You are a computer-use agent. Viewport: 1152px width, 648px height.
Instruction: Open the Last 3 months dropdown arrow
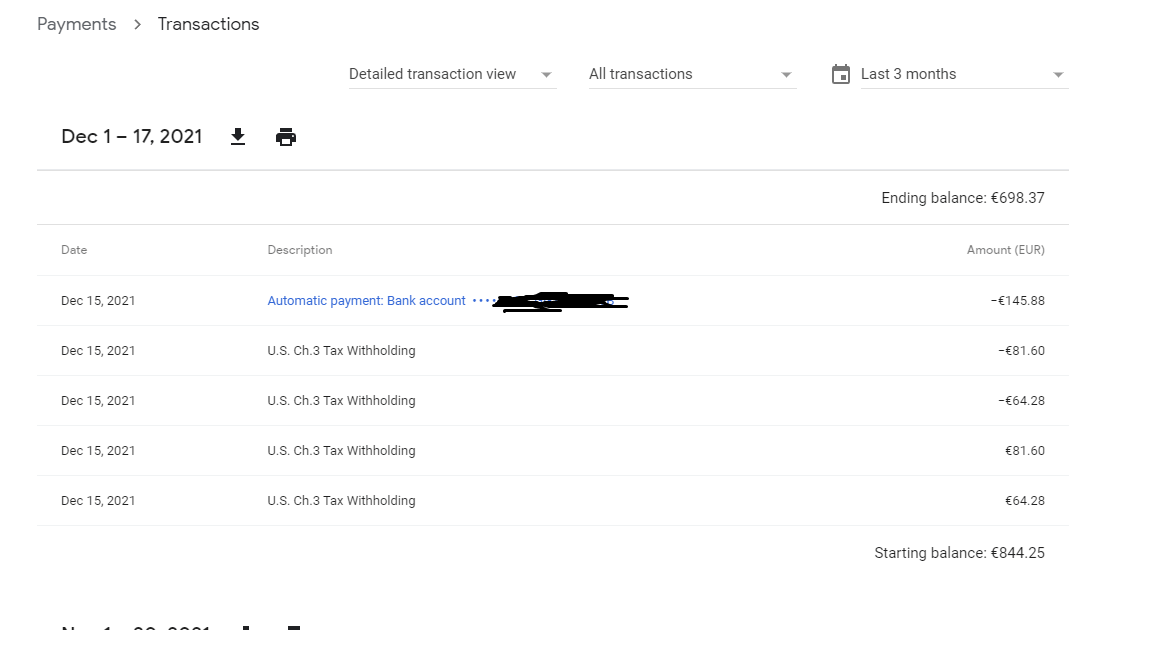tap(1058, 75)
